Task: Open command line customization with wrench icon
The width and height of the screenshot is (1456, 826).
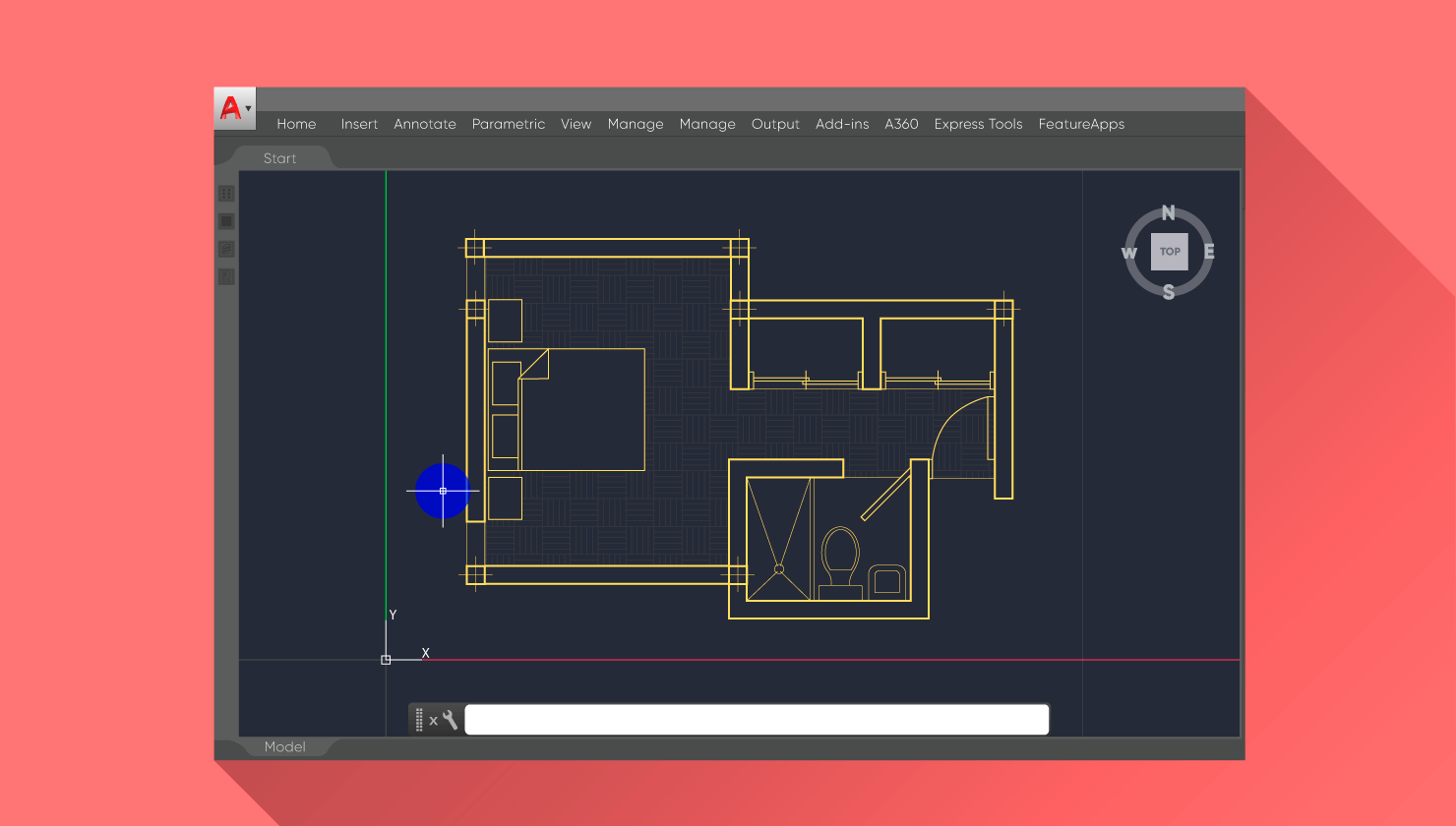Action: 451,720
